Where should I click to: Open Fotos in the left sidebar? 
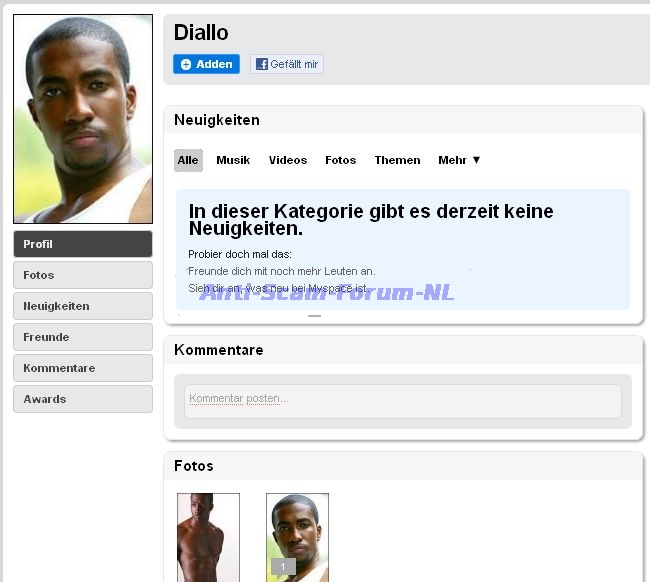pyautogui.click(x=83, y=275)
